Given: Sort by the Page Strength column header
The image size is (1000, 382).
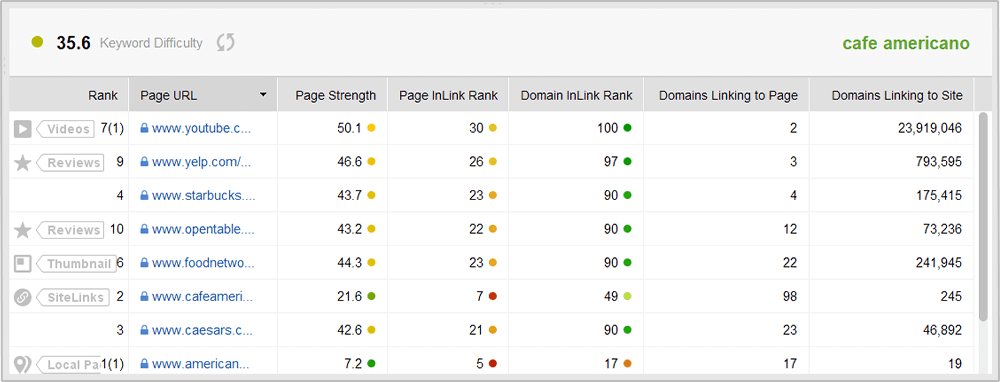Looking at the screenshot, I should [332, 95].
